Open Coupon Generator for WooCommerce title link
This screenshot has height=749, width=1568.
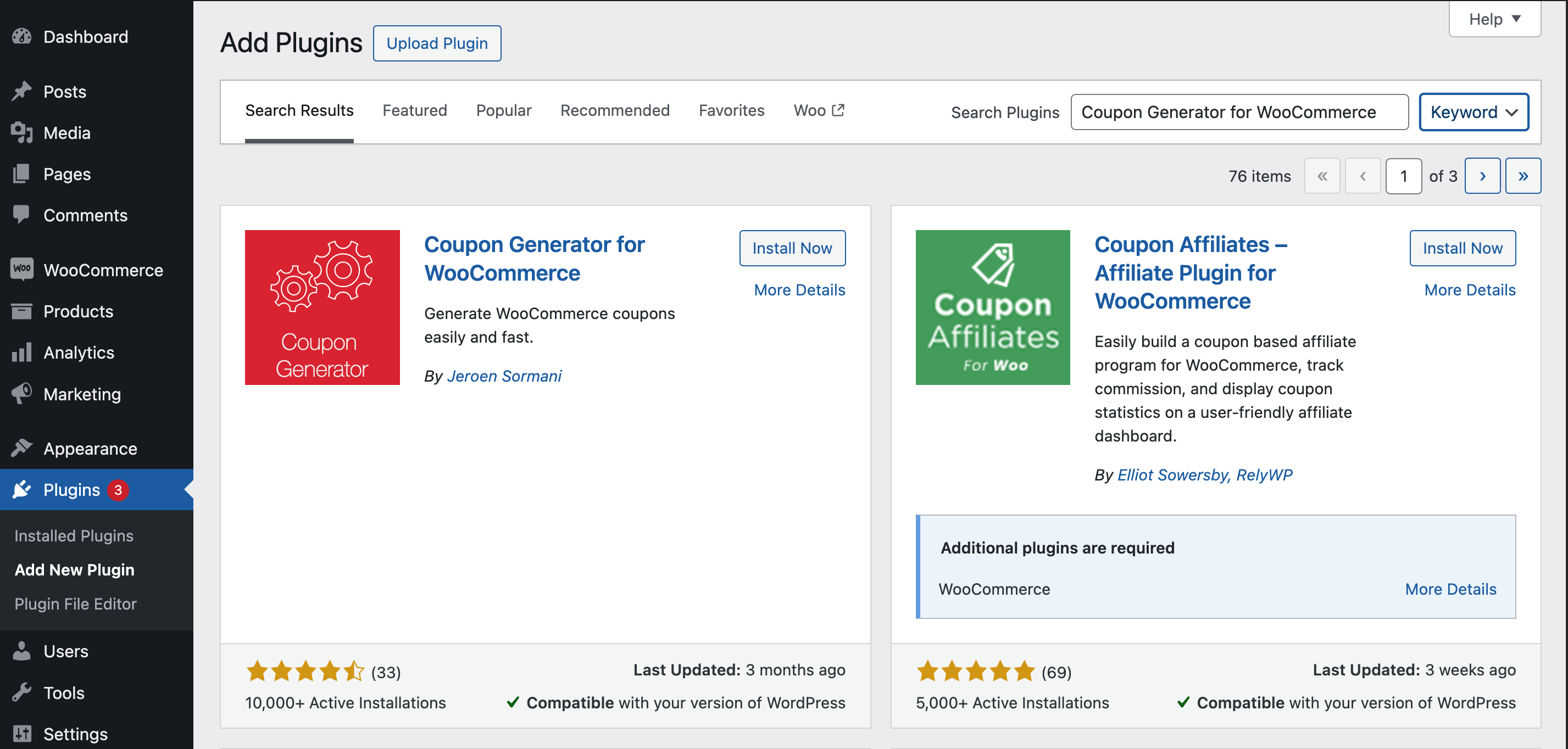pos(534,259)
